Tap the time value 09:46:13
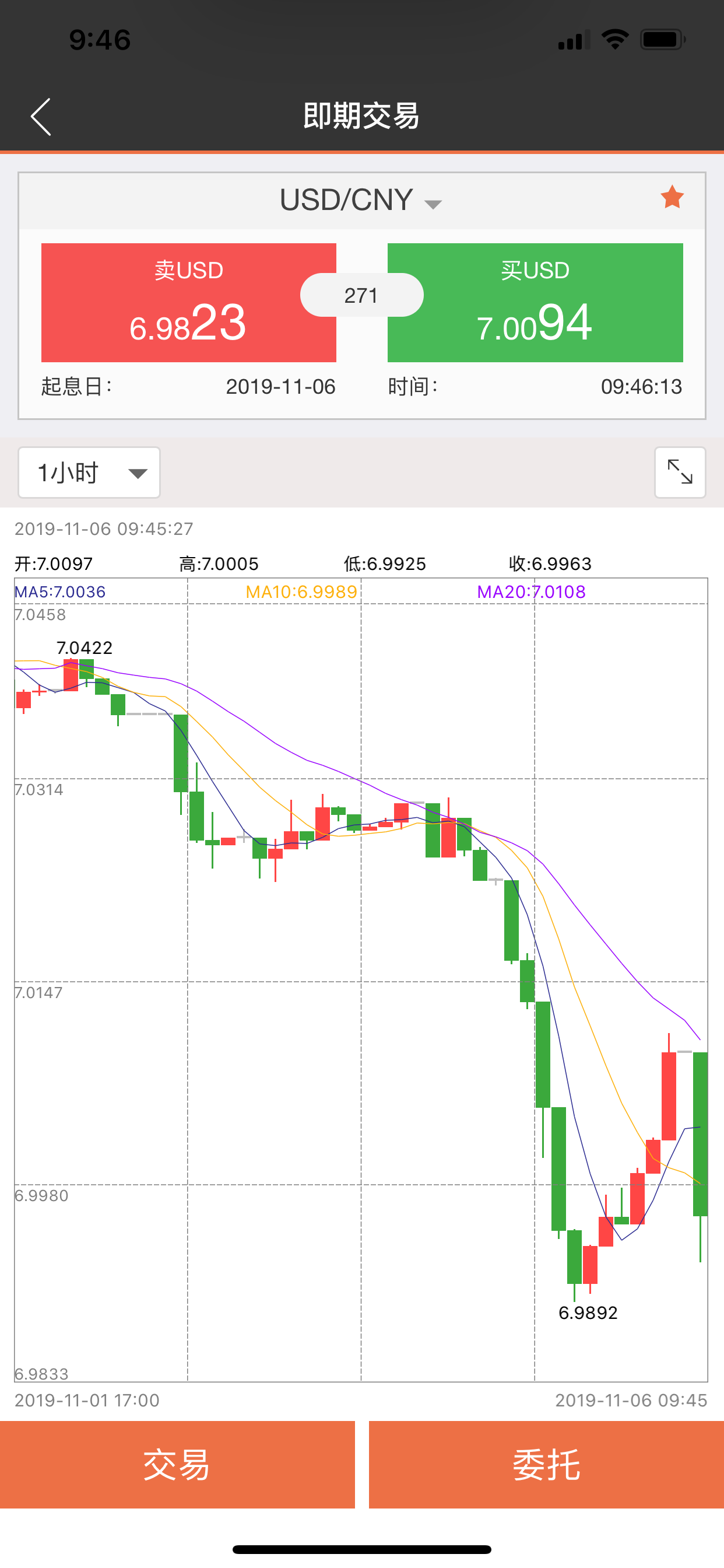The width and height of the screenshot is (724, 1568). coord(641,387)
